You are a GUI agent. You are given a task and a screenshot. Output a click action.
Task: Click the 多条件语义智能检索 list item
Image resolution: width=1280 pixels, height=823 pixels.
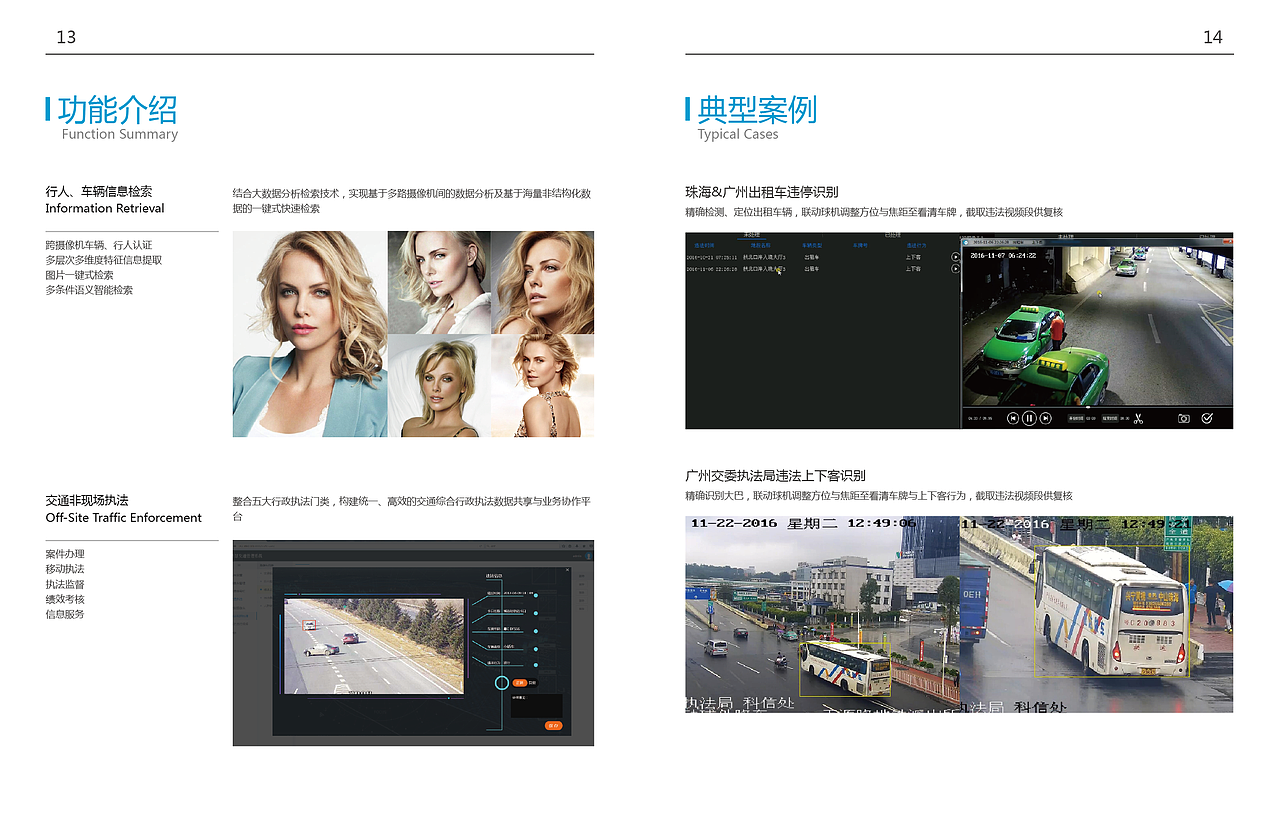coord(89,290)
